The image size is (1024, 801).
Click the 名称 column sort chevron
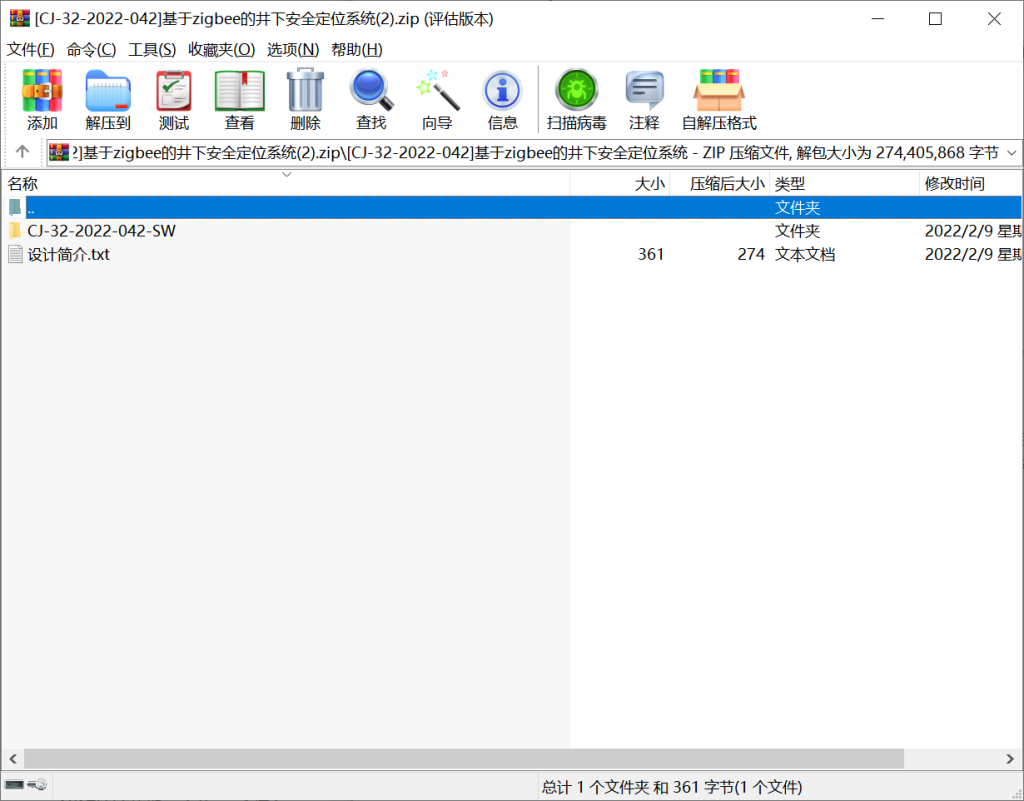pyautogui.click(x=287, y=173)
